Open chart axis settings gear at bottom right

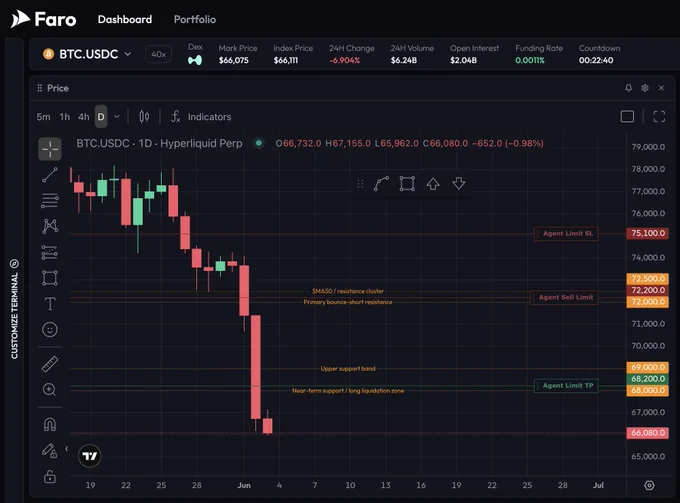tap(649, 485)
